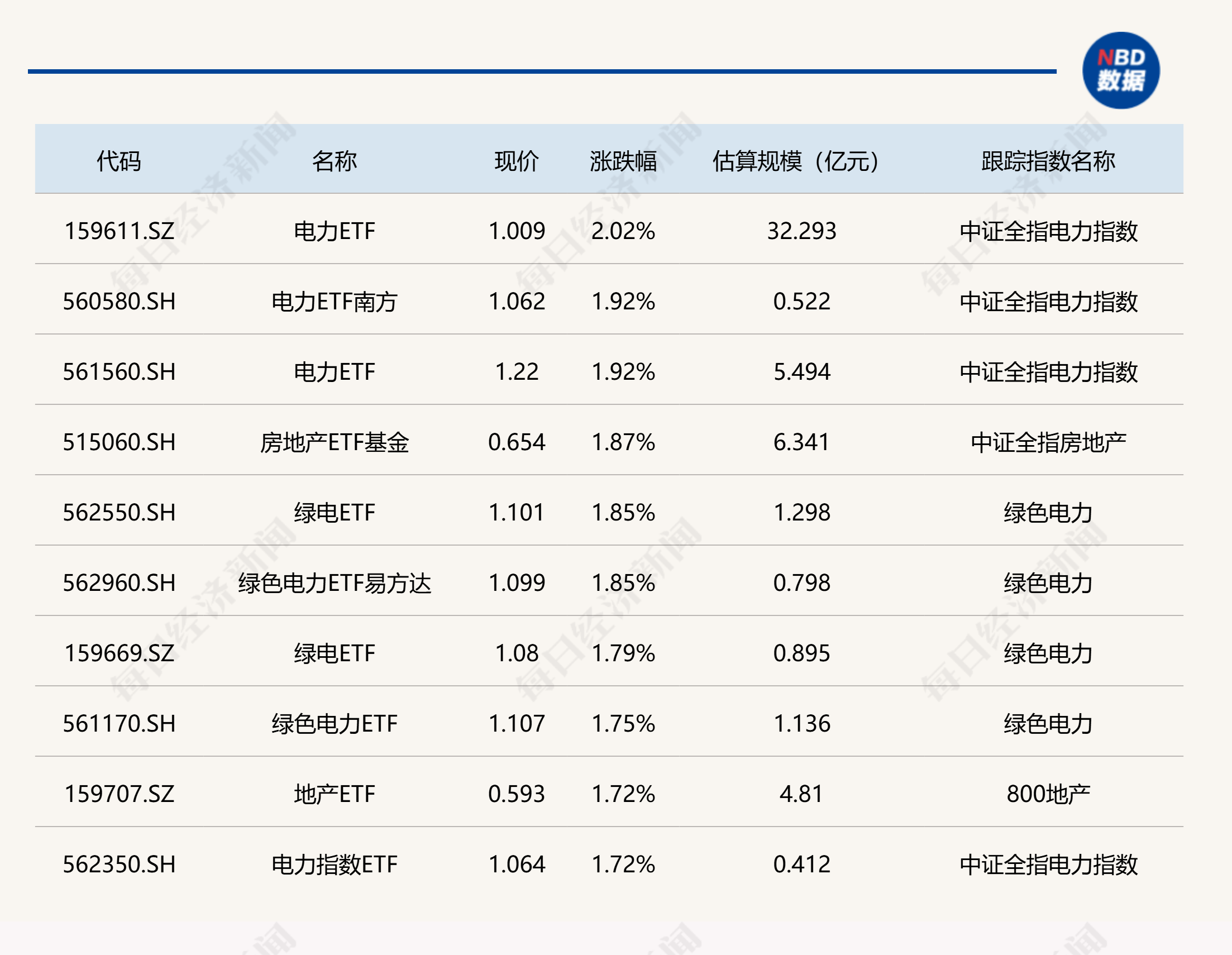Select code cell 562350.SH
1232x955 pixels.
point(119,864)
